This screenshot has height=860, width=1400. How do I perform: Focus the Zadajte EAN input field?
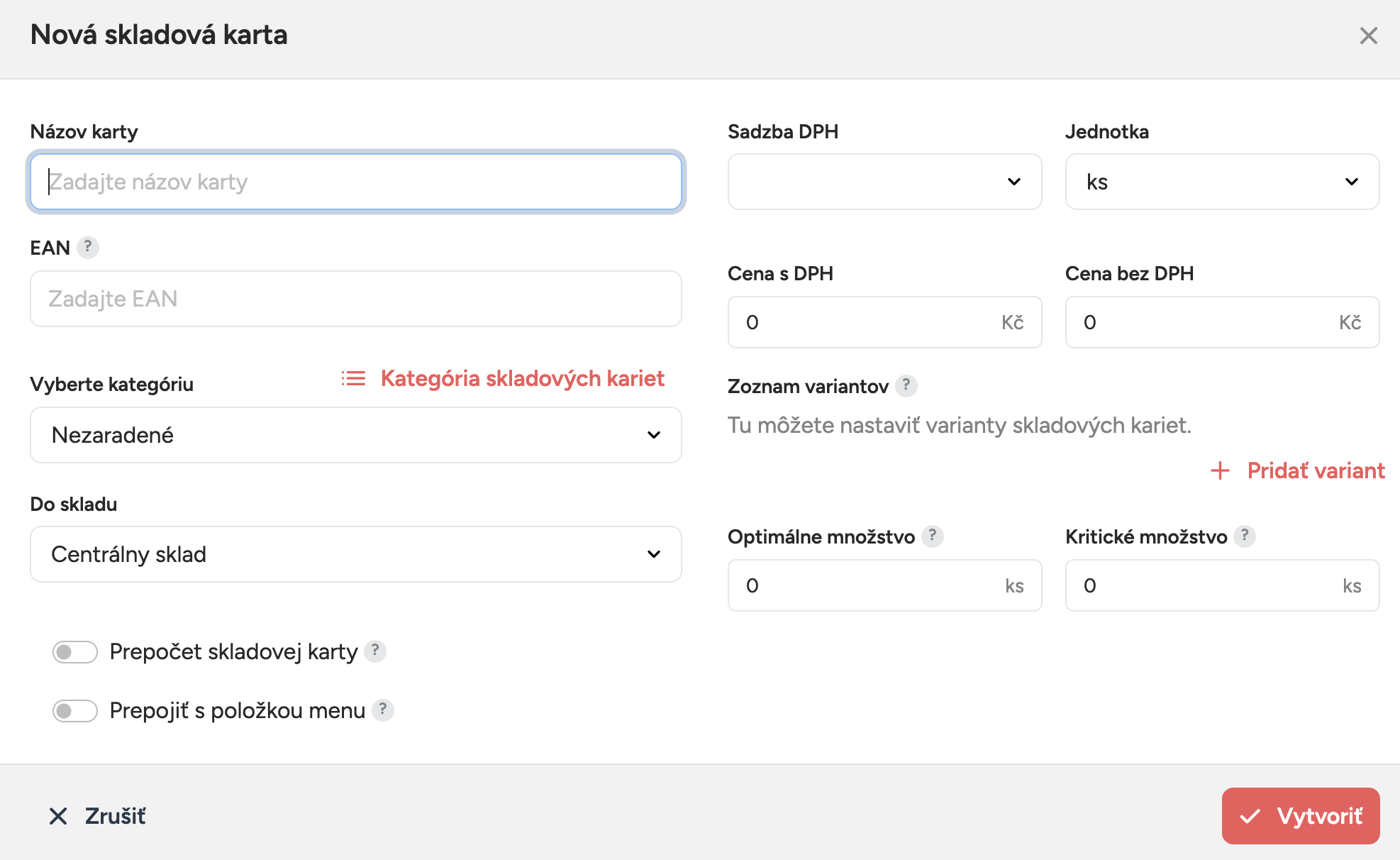click(x=355, y=299)
